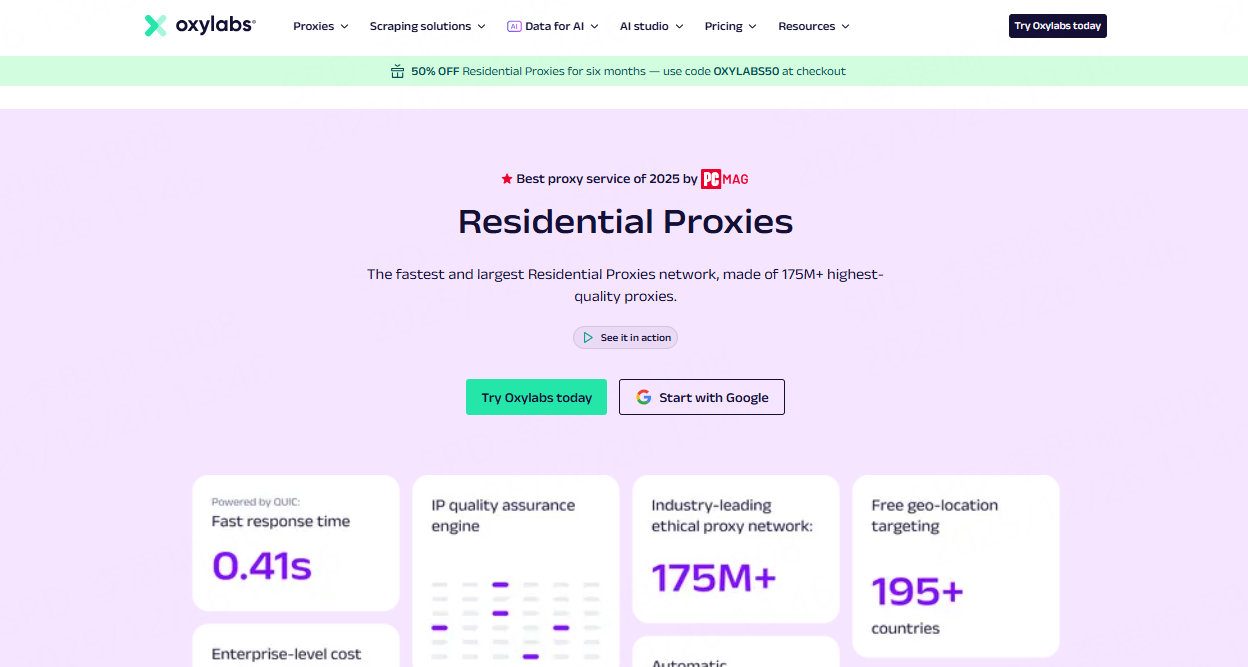
Task: Click the OXYLABS50 promo code text
Action: click(746, 71)
